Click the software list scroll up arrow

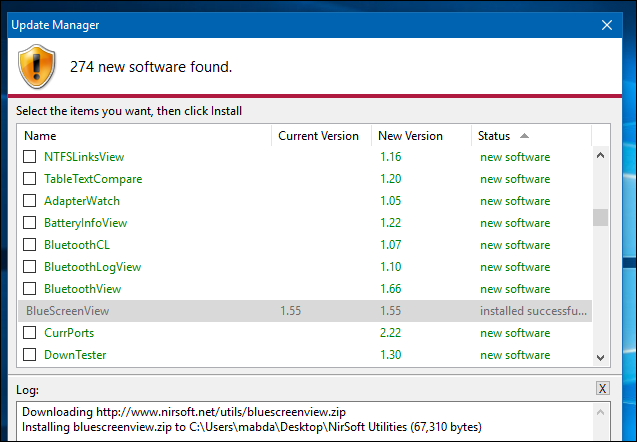coord(600,155)
